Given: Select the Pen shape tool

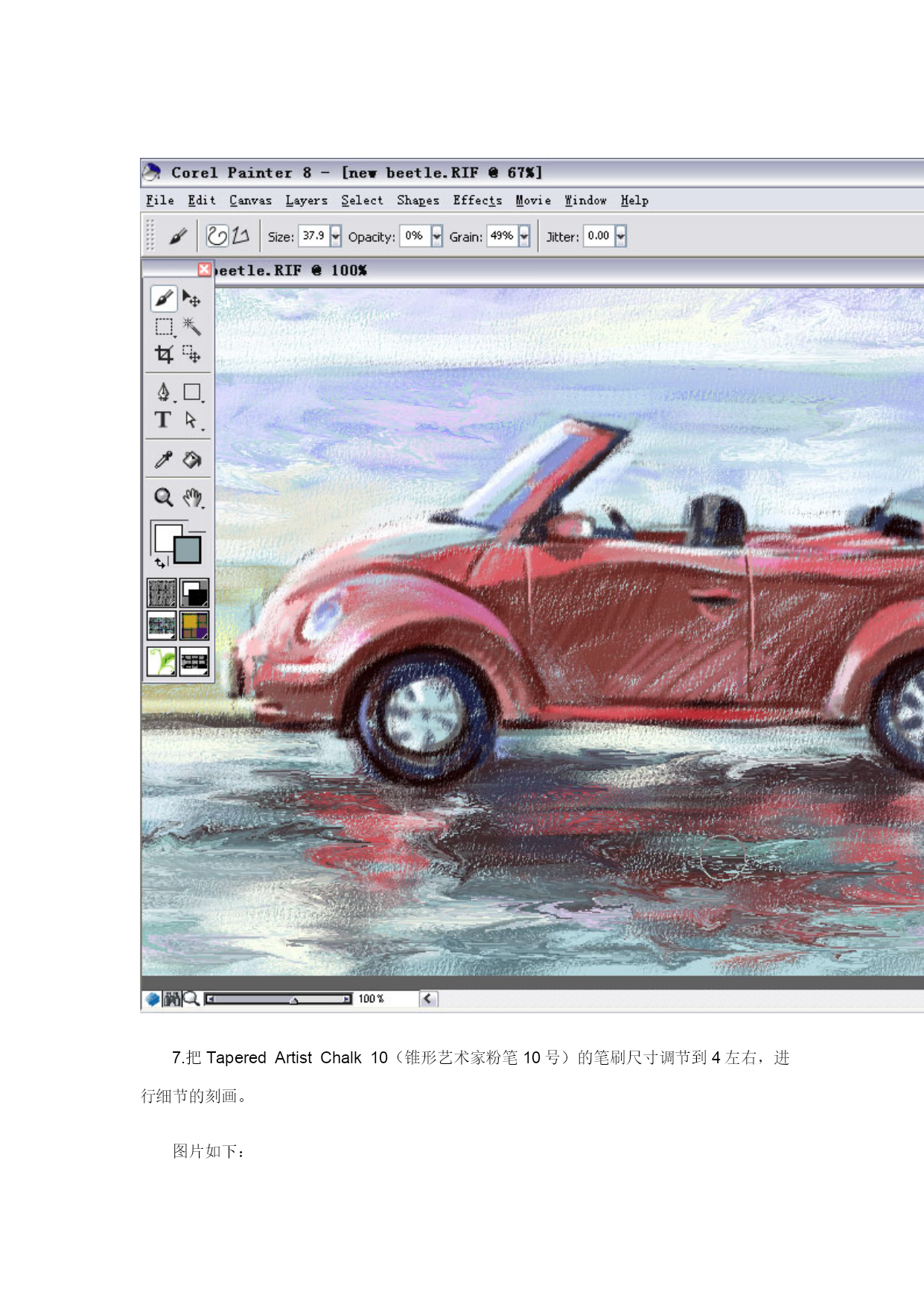Looking at the screenshot, I should click(x=163, y=392).
